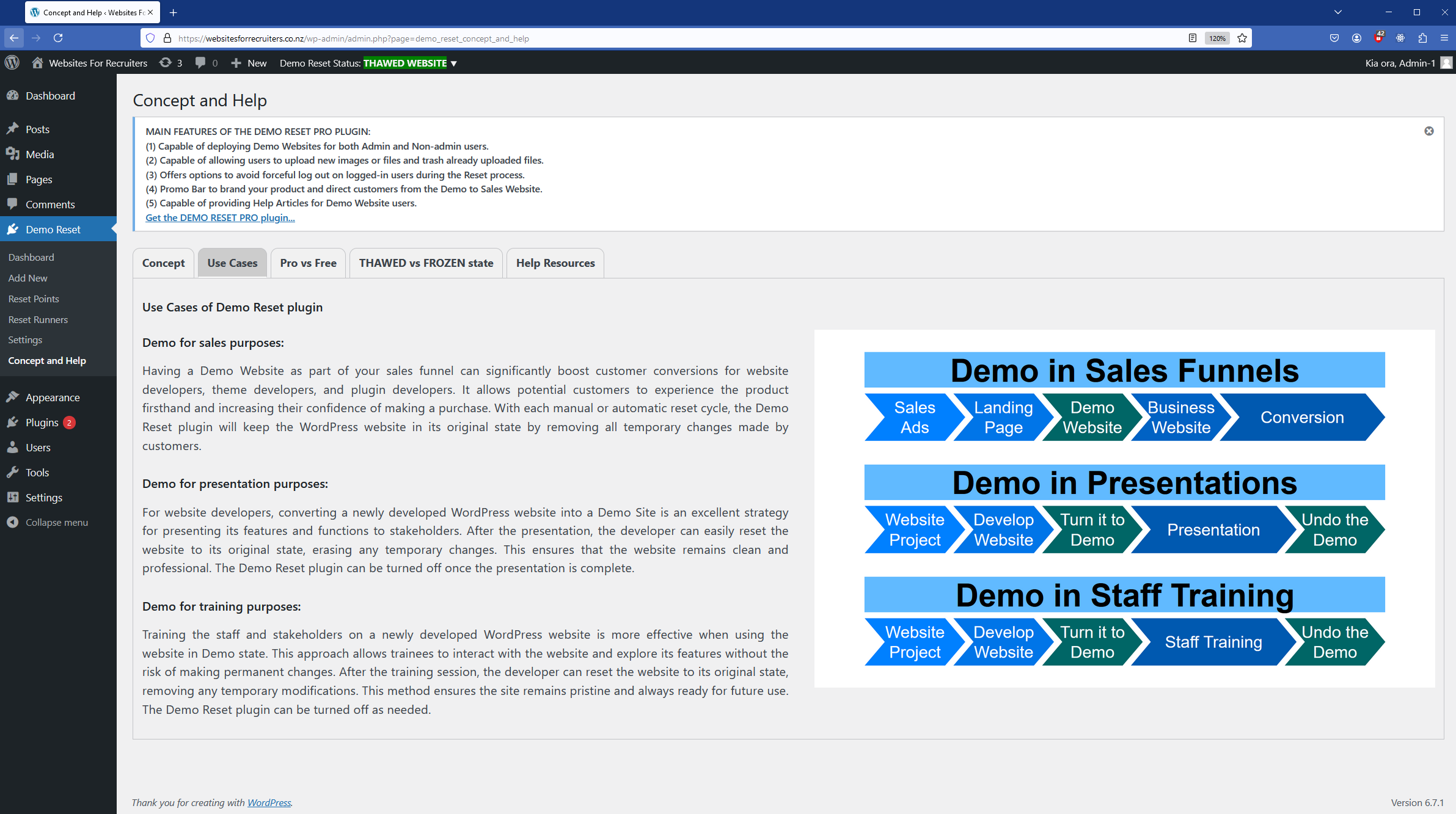The width and height of the screenshot is (1456, 814).
Task: Click the 120% zoom level indicator
Action: click(1217, 38)
